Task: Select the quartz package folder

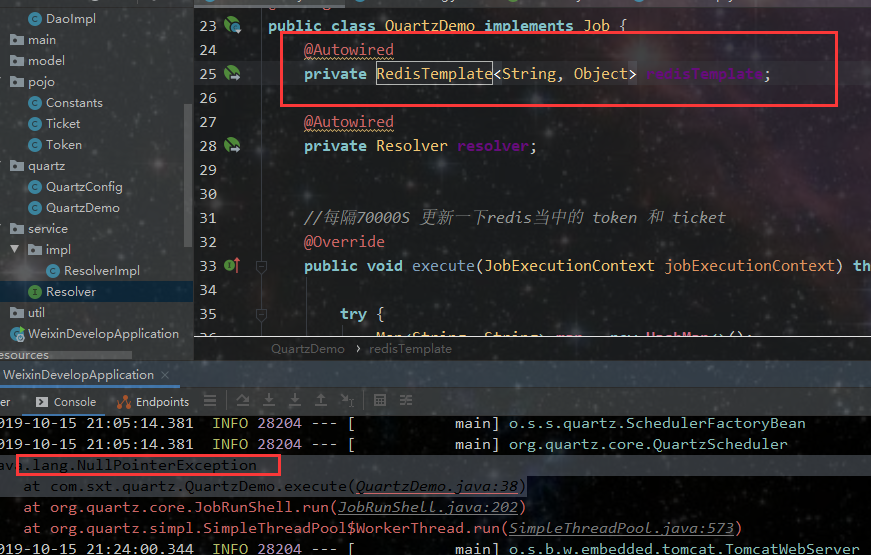Action: 46,166
